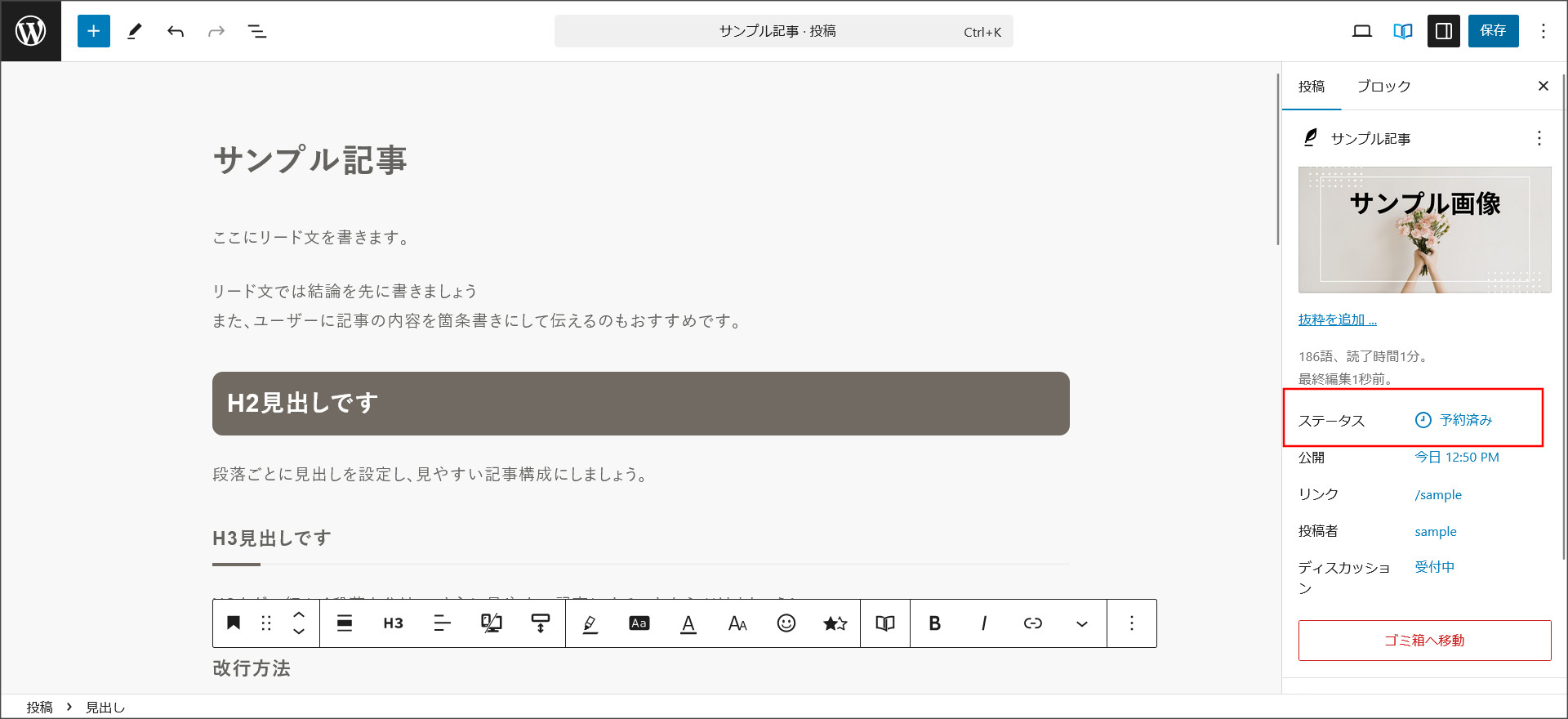1568x719 pixels.
Task: Click the block drag handle
Action: click(266, 623)
